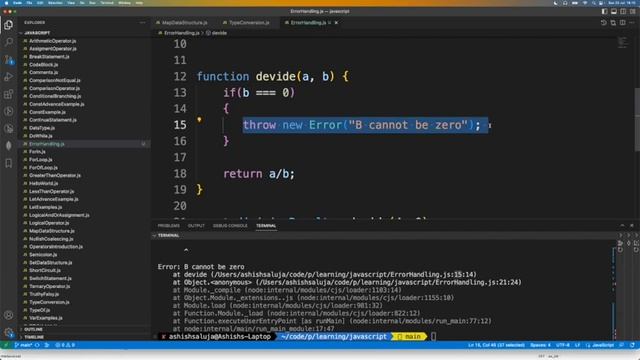Open the OUTPUT panel tab

pos(196,226)
